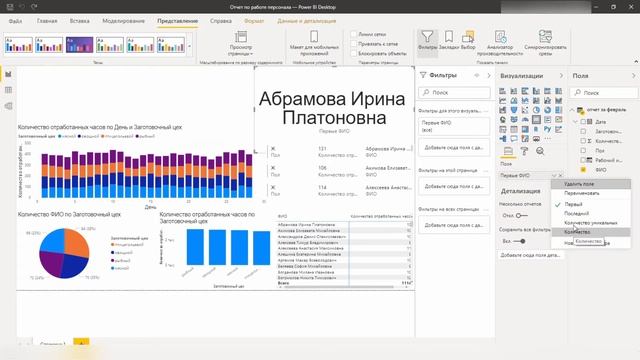Select the scatter chart visualization icon
This screenshot has height=360, width=640.
point(525,110)
